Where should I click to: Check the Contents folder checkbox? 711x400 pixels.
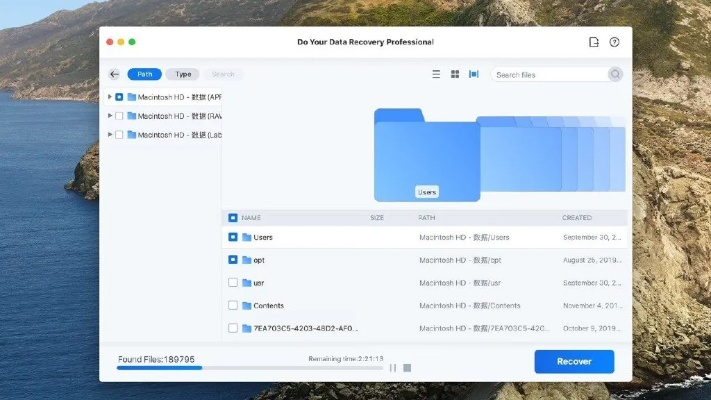(233, 305)
